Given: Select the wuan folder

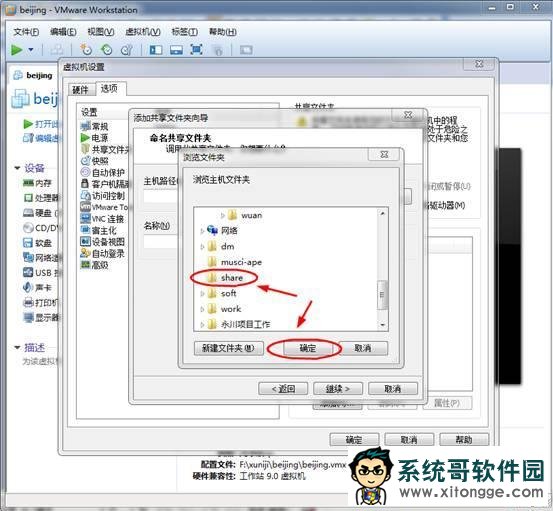Looking at the screenshot, I should 245,215.
